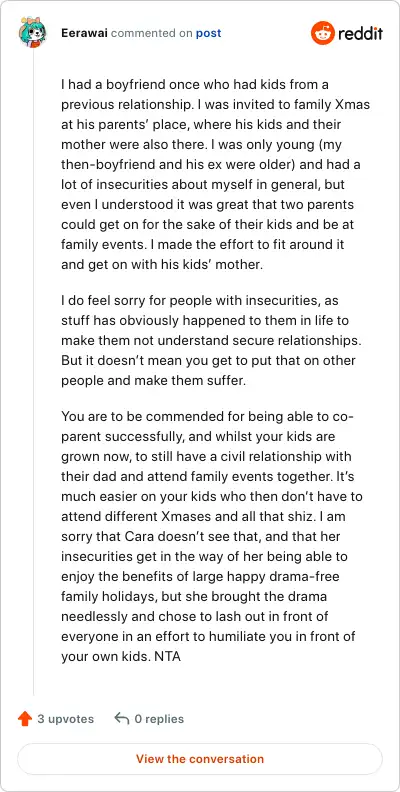This screenshot has width=400, height=792.
Task: Click the 'View the conversation' button
Action: [200, 759]
